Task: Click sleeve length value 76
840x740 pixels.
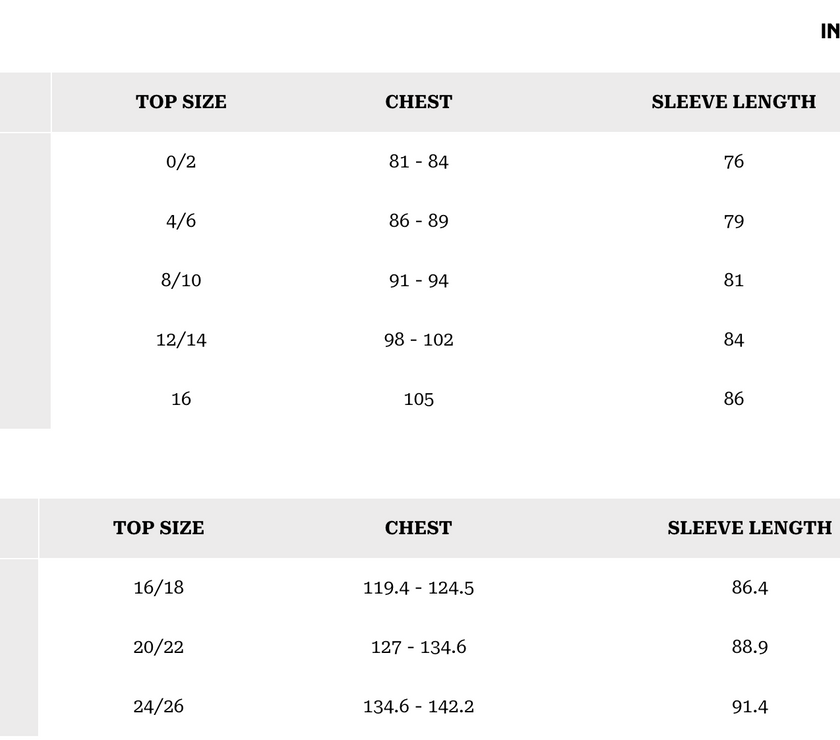Action: [x=733, y=161]
